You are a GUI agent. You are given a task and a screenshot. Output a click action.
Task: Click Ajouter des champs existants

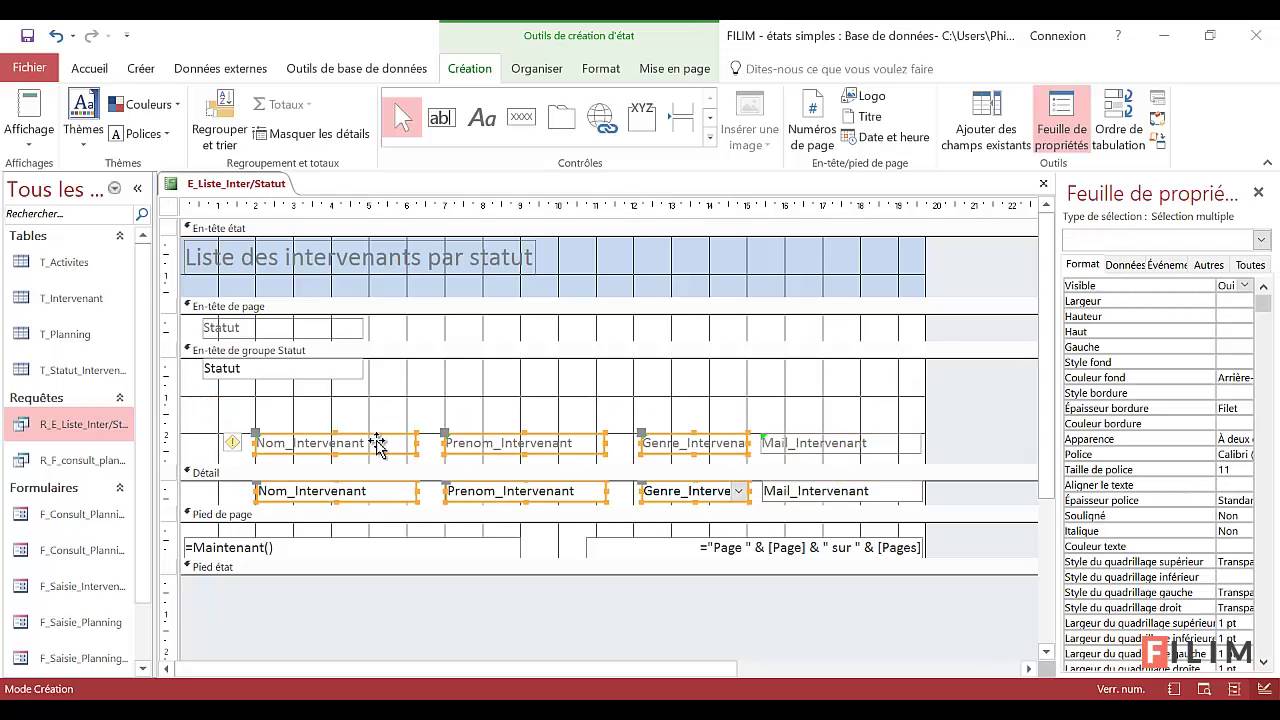point(986,120)
